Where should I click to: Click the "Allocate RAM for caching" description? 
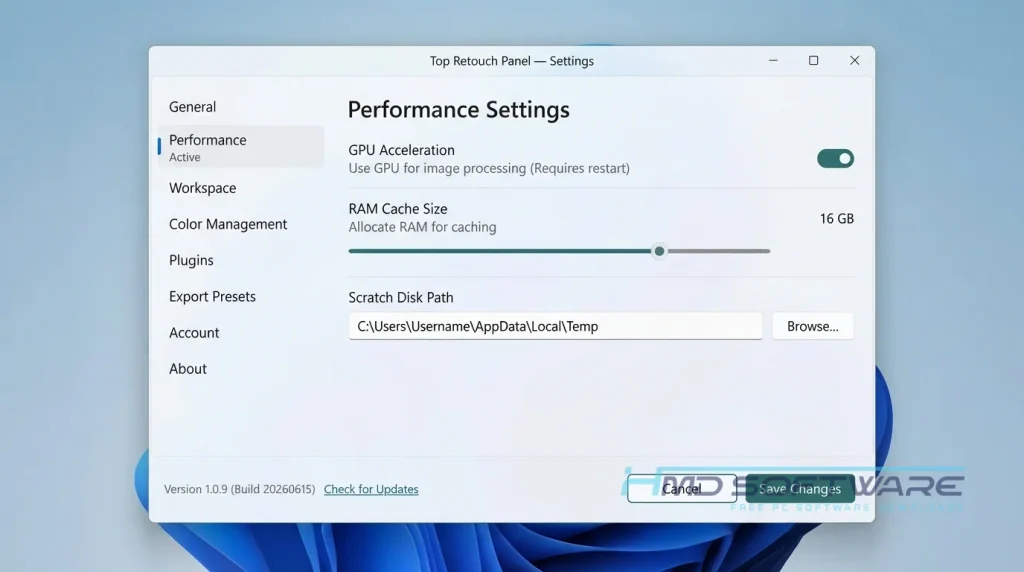point(422,227)
